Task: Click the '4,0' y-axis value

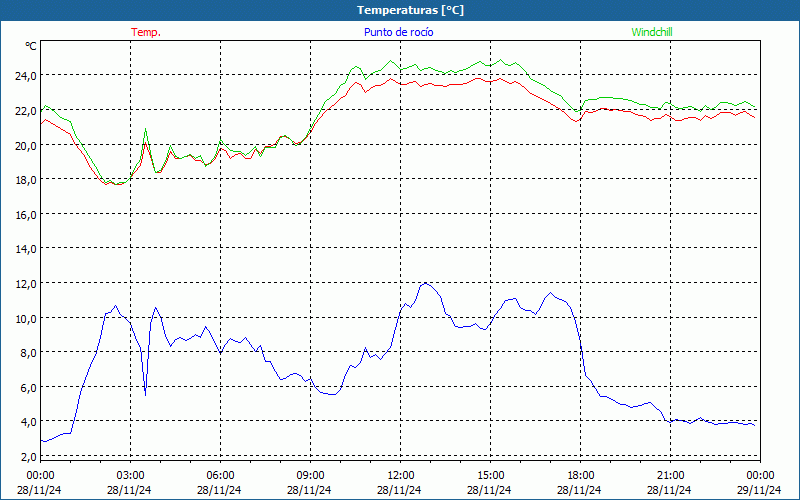Action: pos(28,422)
